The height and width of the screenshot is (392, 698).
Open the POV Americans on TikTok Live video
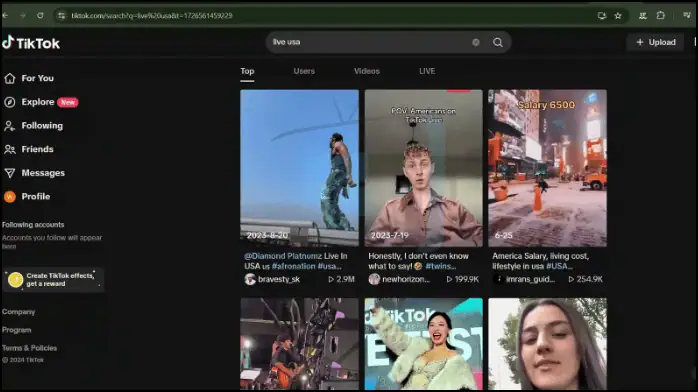tap(423, 168)
